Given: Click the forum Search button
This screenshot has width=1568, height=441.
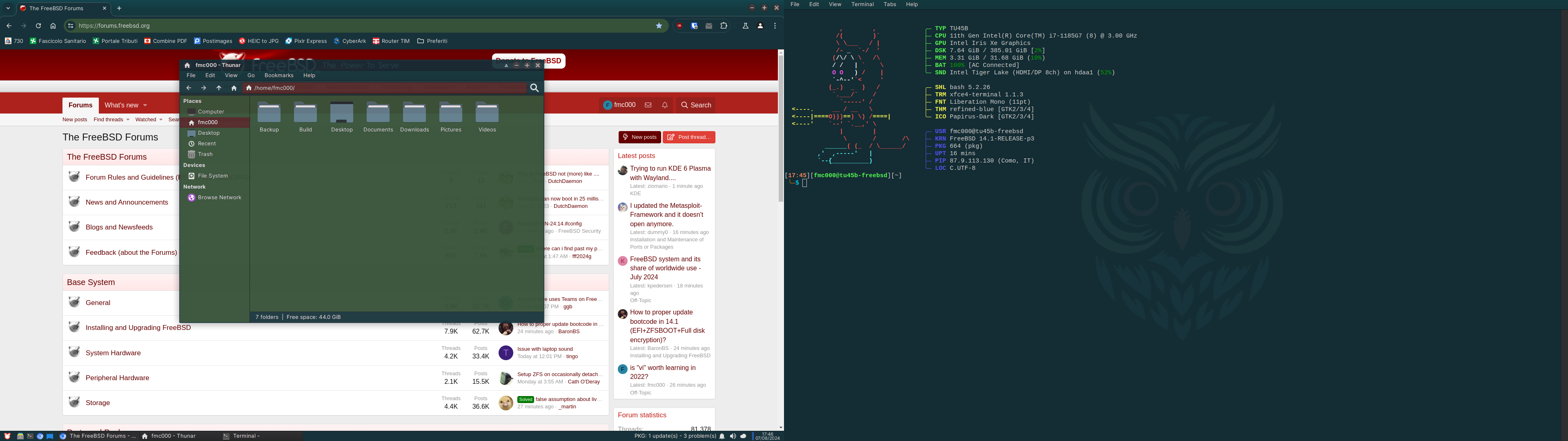Looking at the screenshot, I should coord(696,105).
